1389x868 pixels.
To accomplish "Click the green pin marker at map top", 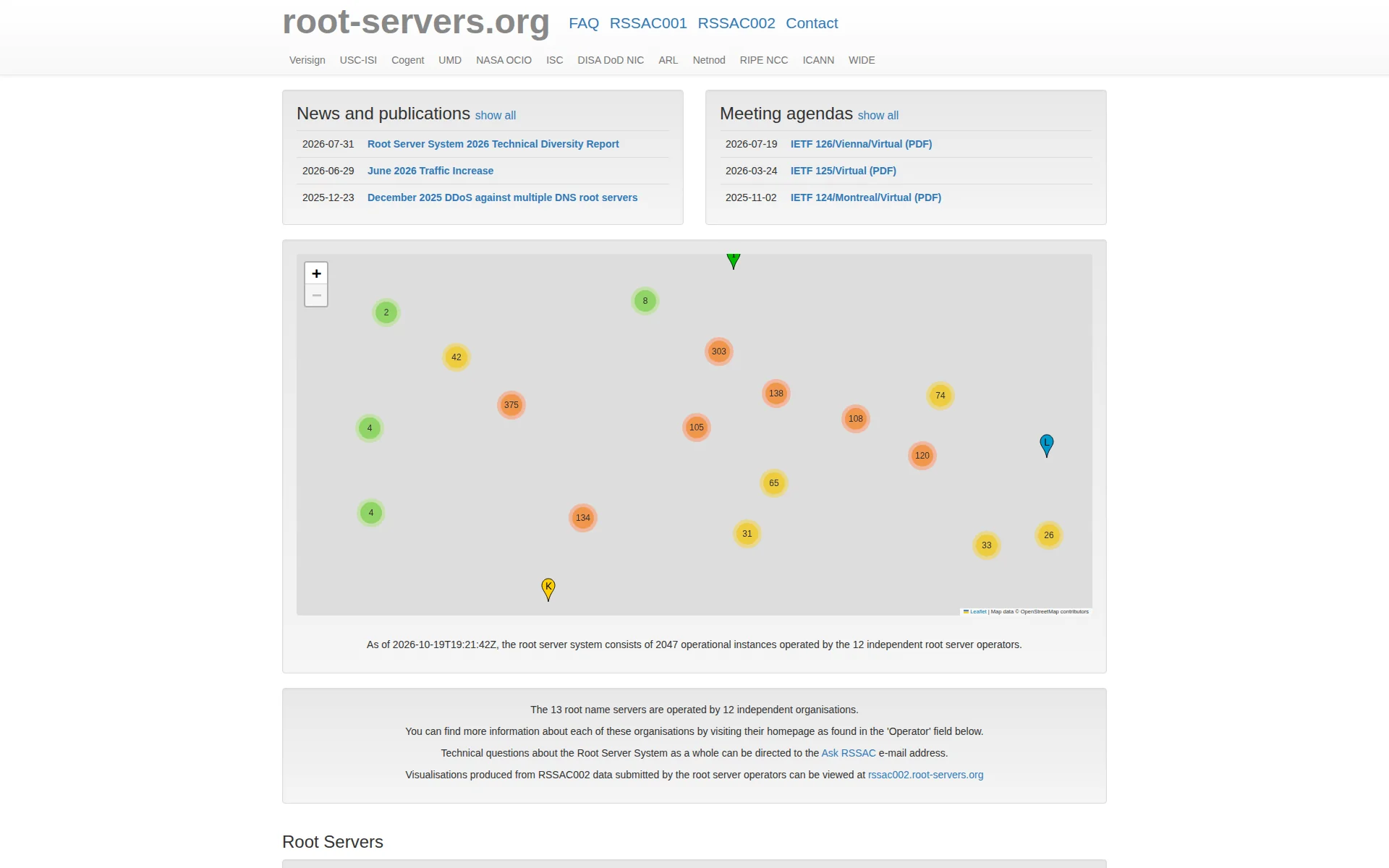I will pyautogui.click(x=734, y=261).
